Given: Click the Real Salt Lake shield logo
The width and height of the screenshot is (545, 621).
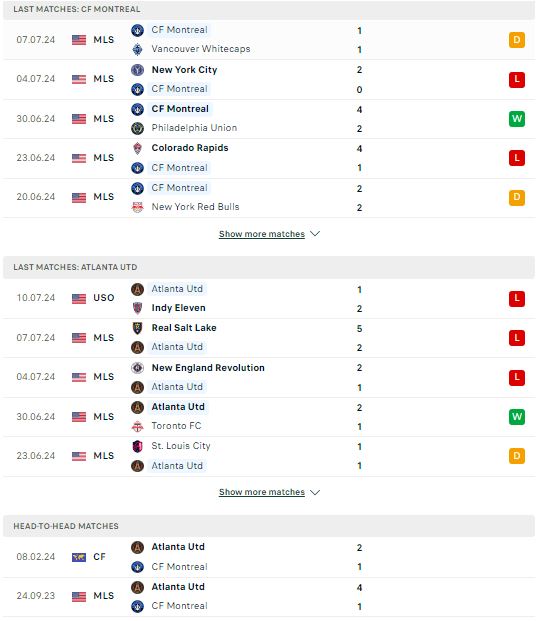Looking at the screenshot, I should (x=137, y=328).
